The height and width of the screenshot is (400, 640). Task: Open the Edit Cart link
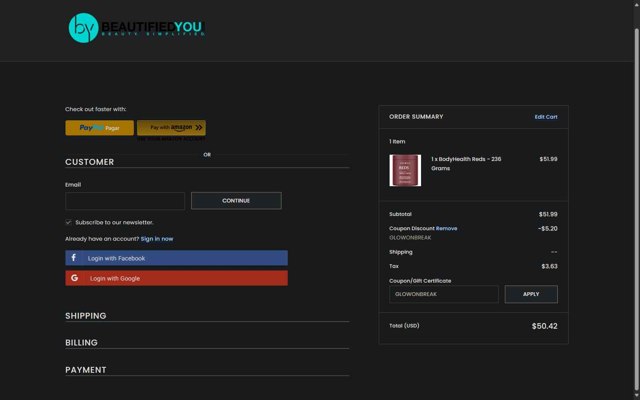[x=546, y=117]
